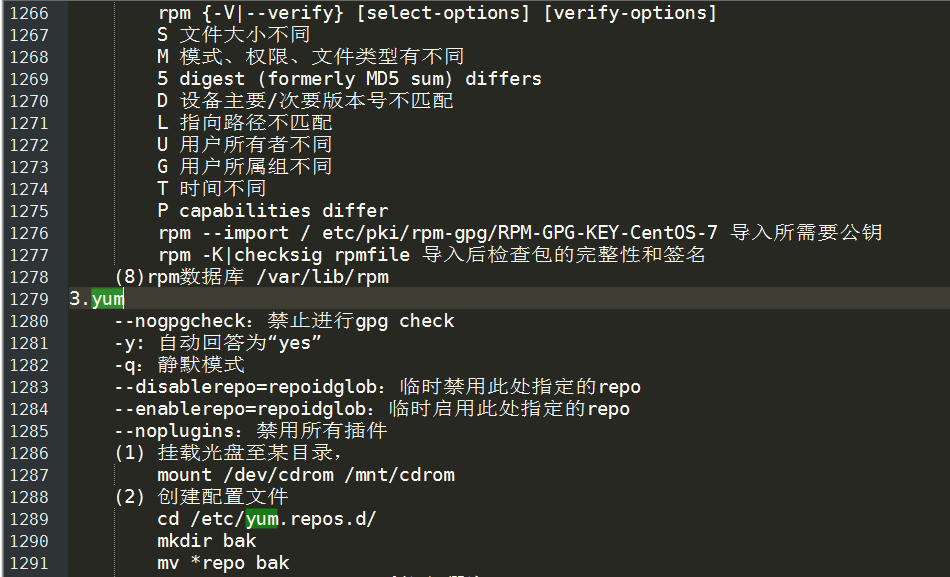Click line number 1279 in the gutter
The width and height of the screenshot is (950, 577).
(x=29, y=299)
